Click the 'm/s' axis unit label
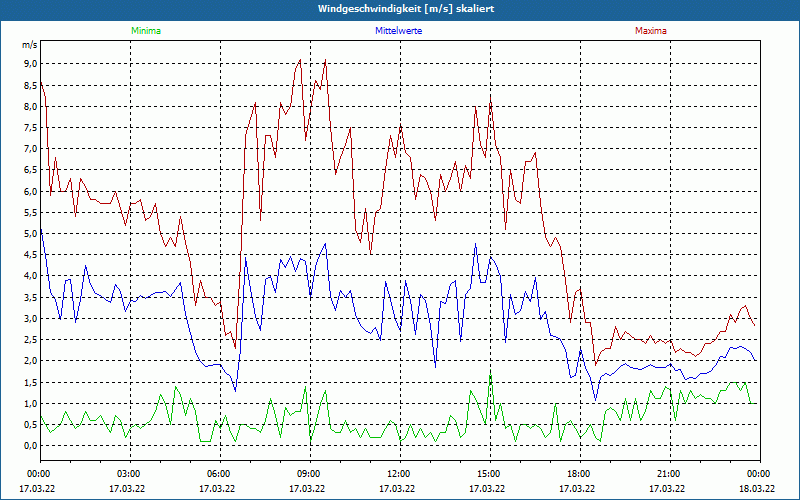 29,45
